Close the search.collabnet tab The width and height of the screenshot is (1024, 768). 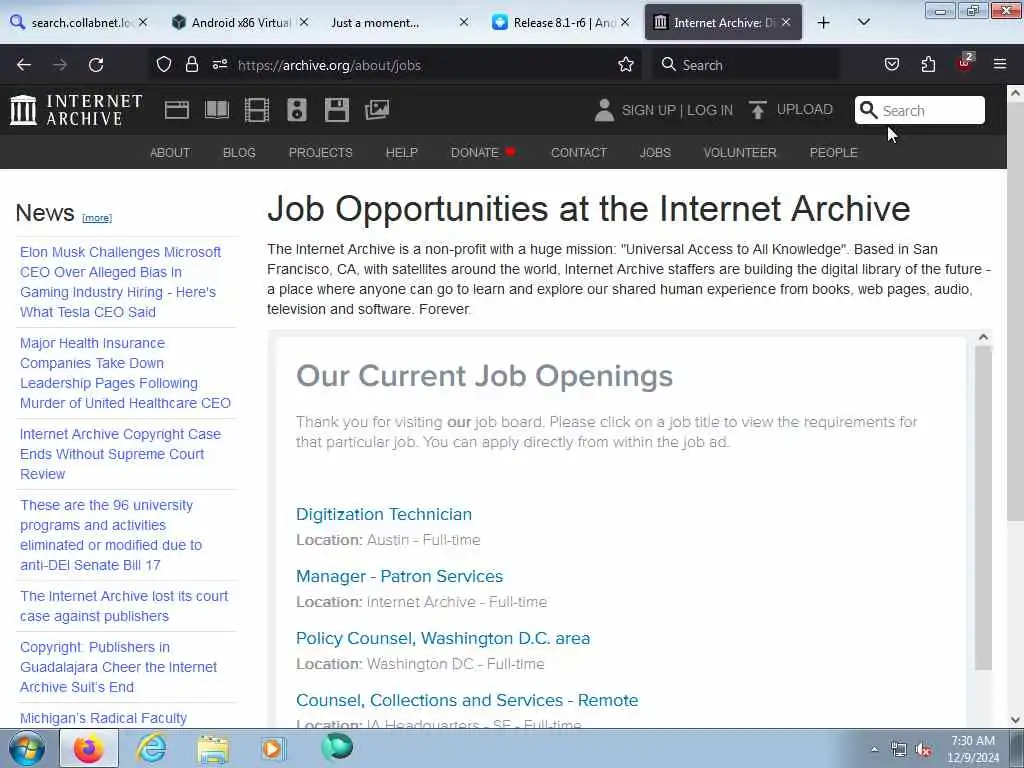[x=143, y=22]
